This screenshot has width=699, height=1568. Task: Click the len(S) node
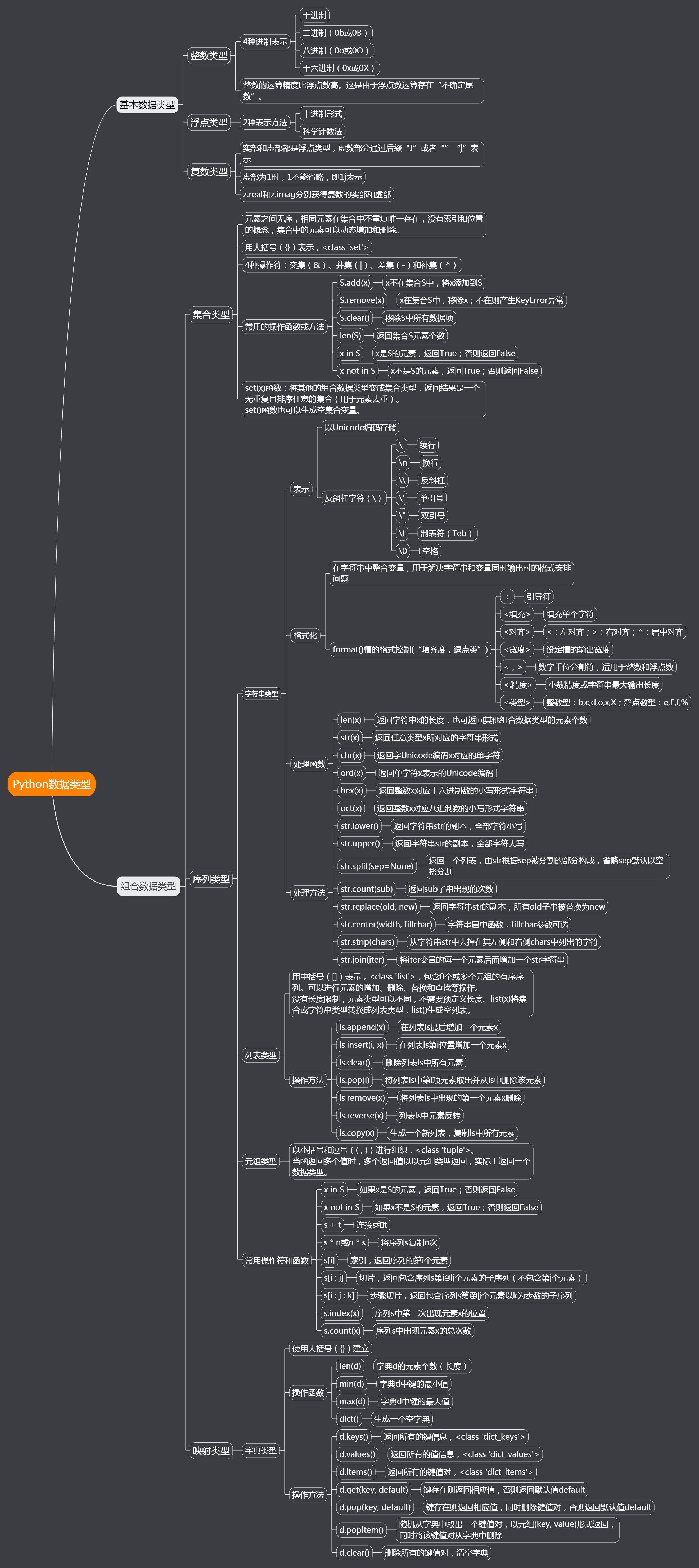tap(350, 335)
